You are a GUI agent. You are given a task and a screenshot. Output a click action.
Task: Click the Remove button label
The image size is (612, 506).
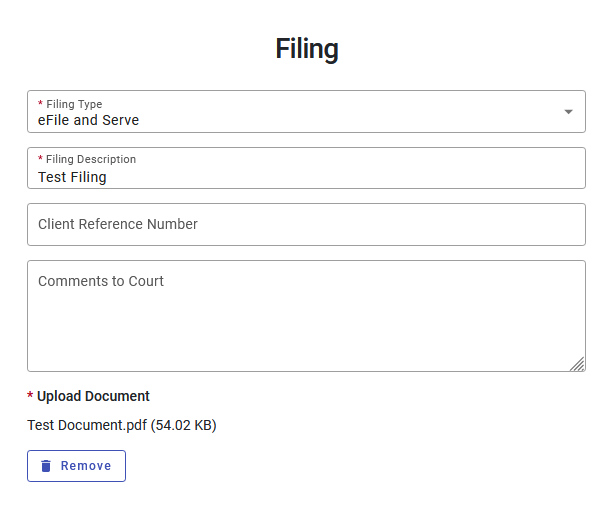coord(86,466)
